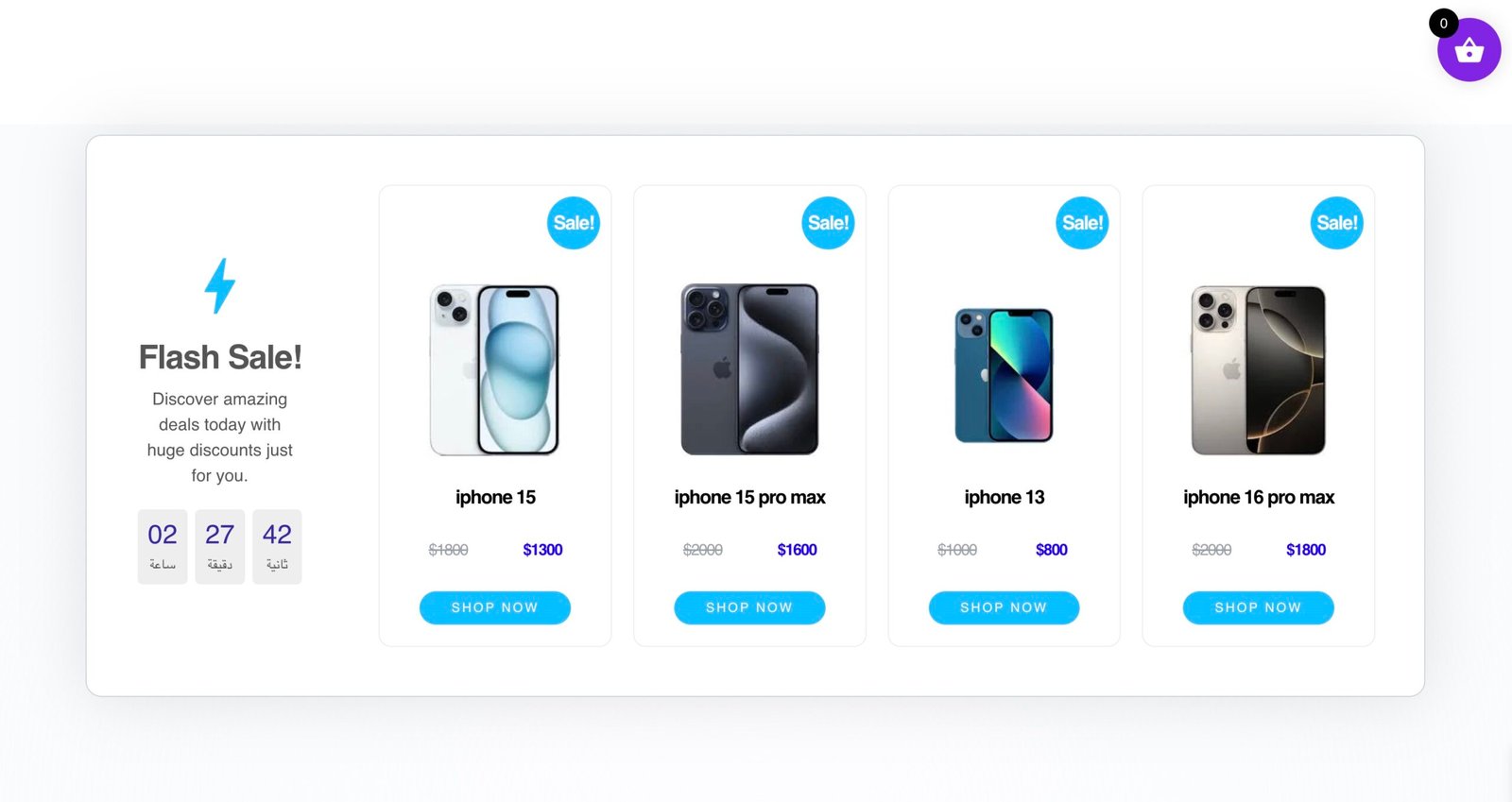This screenshot has height=802, width=1512.
Task: Click the iphone 15 title link
Action: pyautogui.click(x=495, y=497)
